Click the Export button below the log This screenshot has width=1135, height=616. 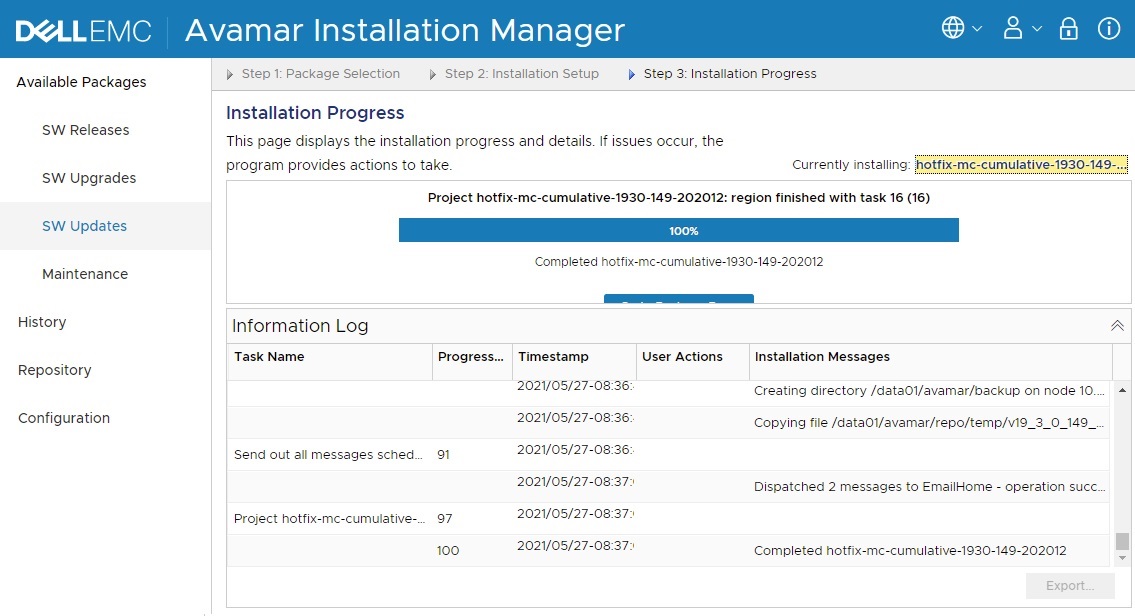click(1069, 585)
